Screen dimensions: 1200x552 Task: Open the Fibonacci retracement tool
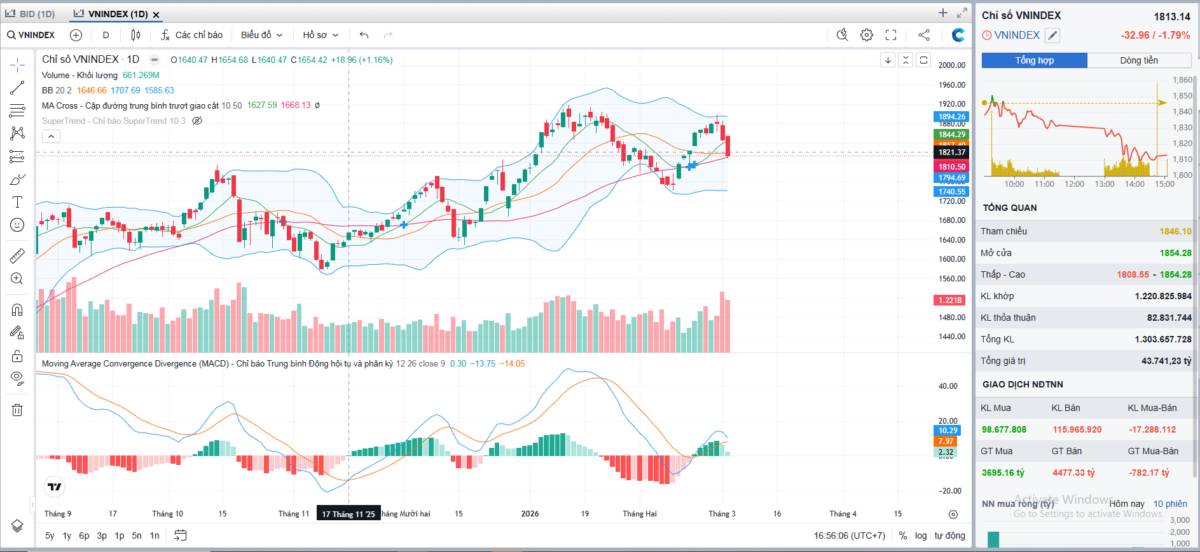pos(17,111)
